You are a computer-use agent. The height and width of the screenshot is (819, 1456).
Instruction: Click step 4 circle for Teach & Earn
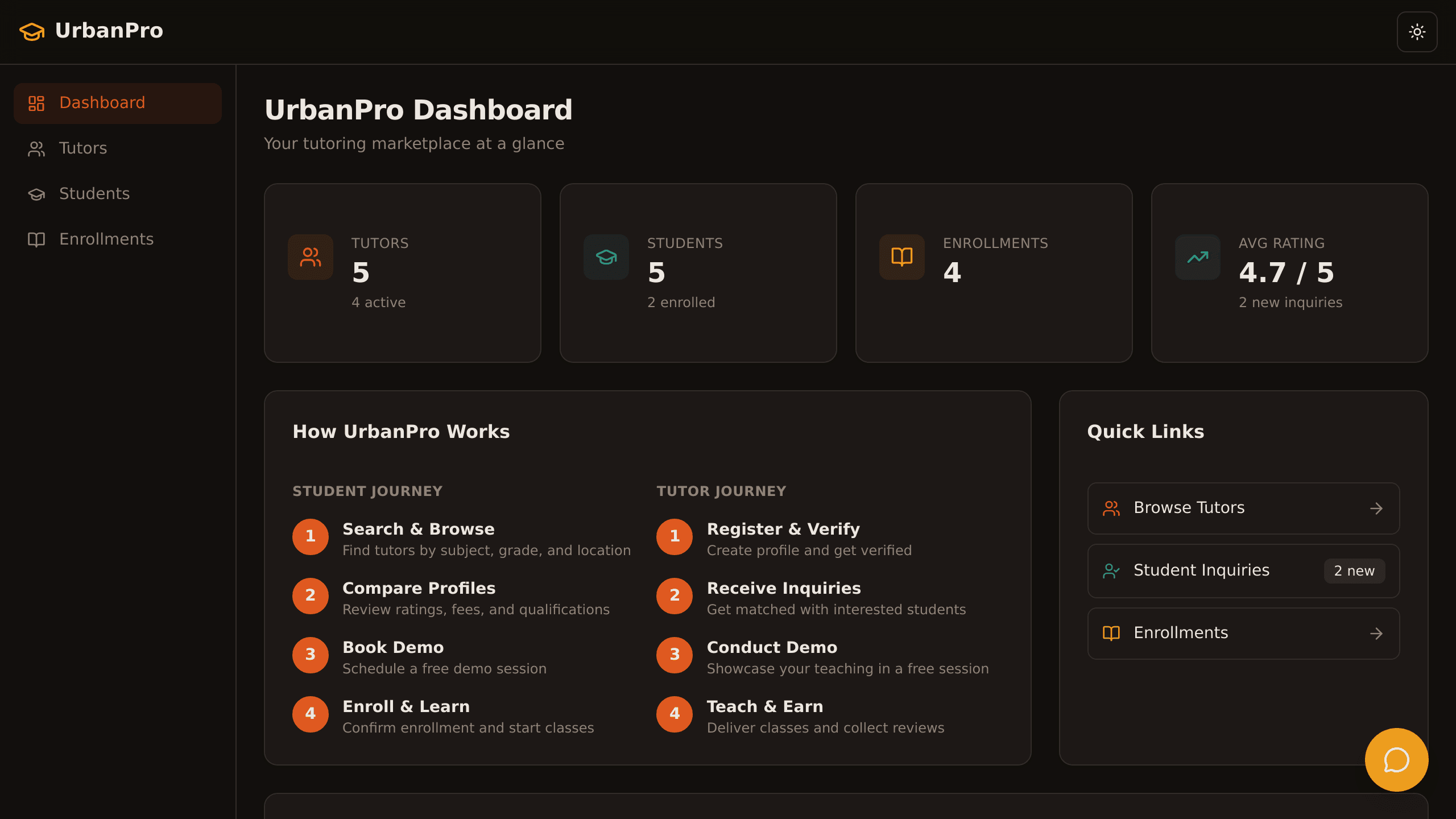(x=675, y=714)
